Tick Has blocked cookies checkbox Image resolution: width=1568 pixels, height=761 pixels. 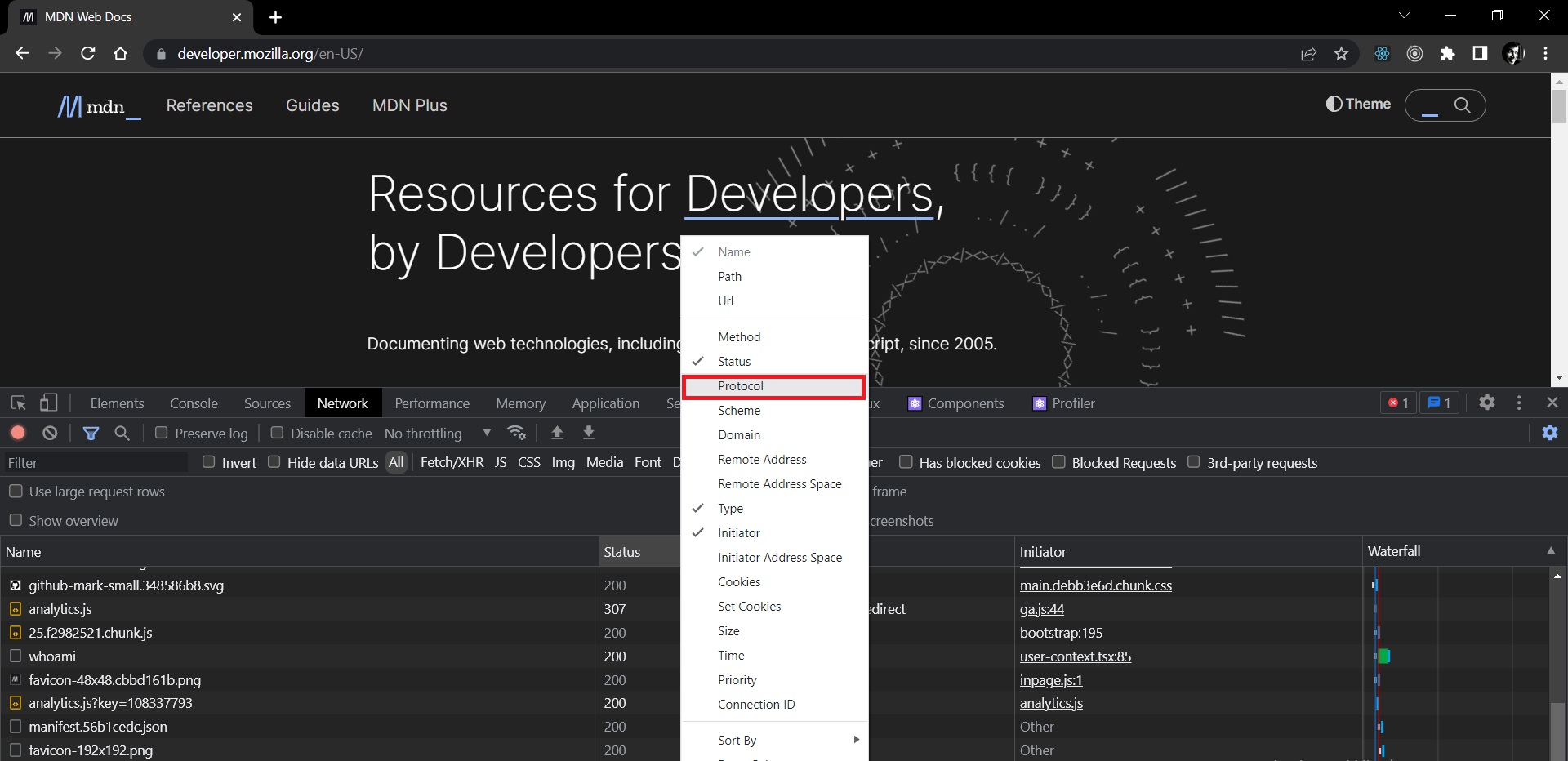pos(906,462)
